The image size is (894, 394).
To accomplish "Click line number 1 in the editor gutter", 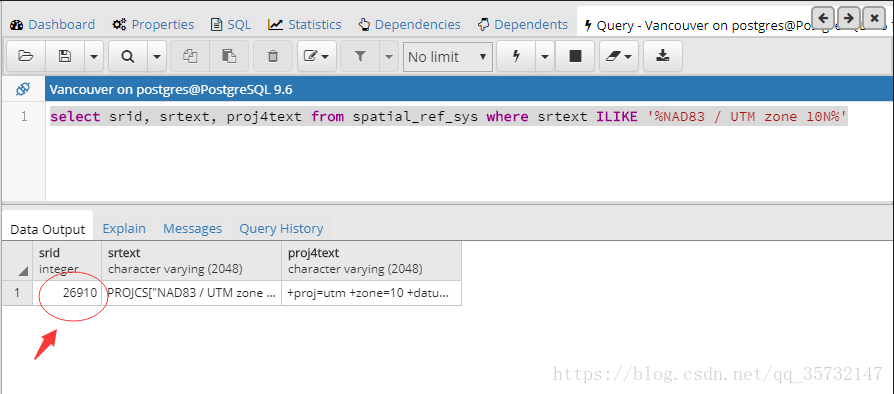I will point(24,117).
